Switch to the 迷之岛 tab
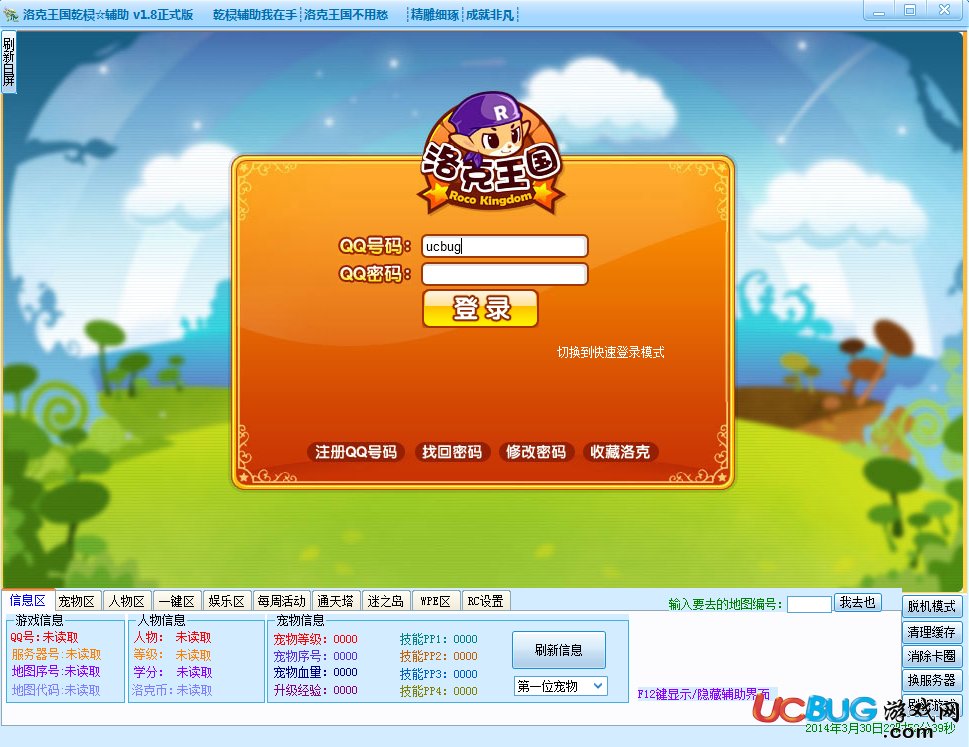The image size is (969, 747). [386, 601]
